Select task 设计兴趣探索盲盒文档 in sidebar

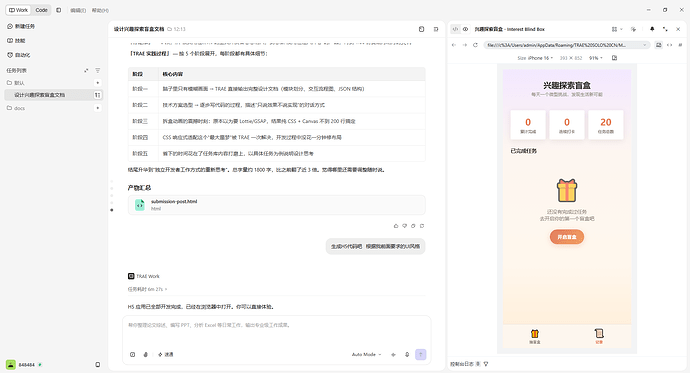click(x=53, y=95)
